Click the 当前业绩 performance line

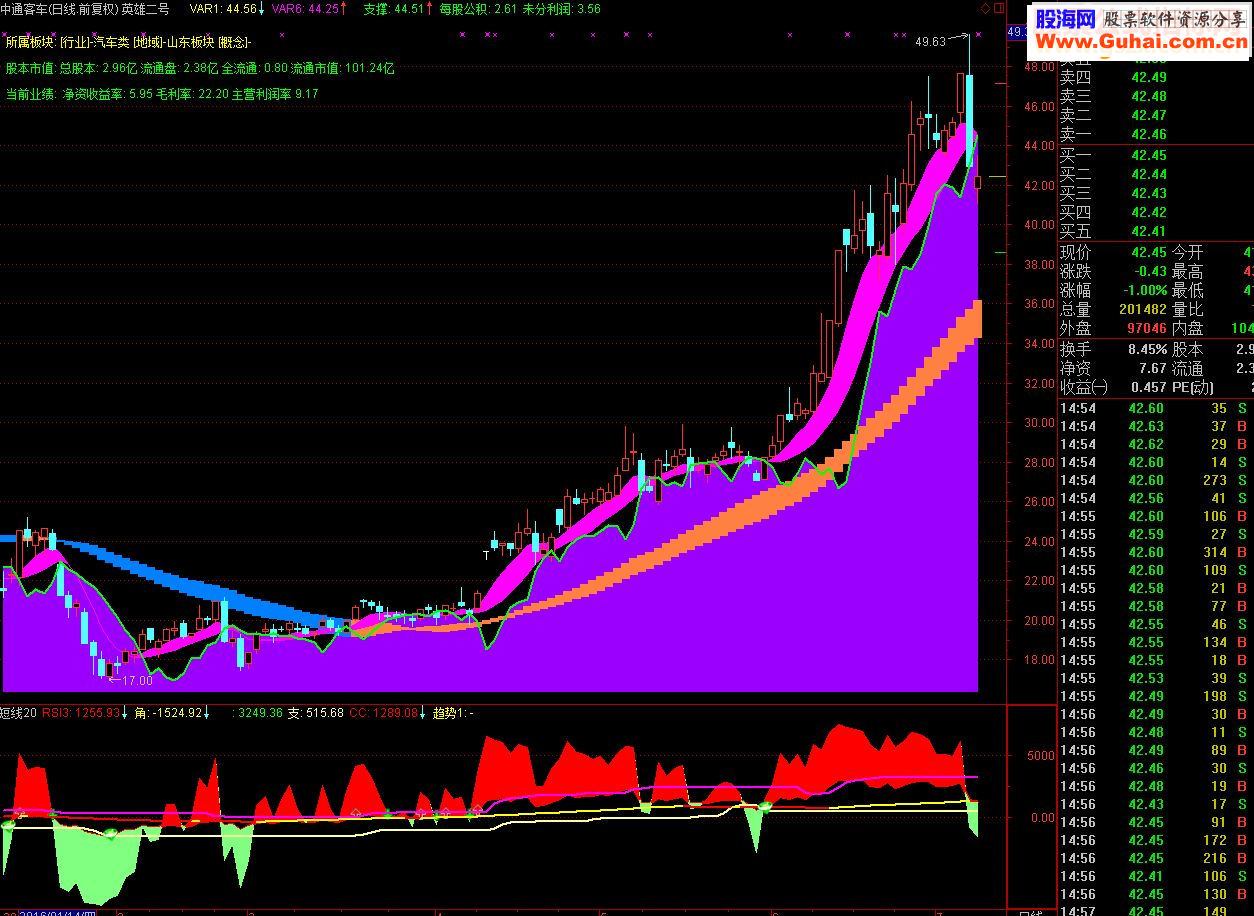(x=162, y=94)
